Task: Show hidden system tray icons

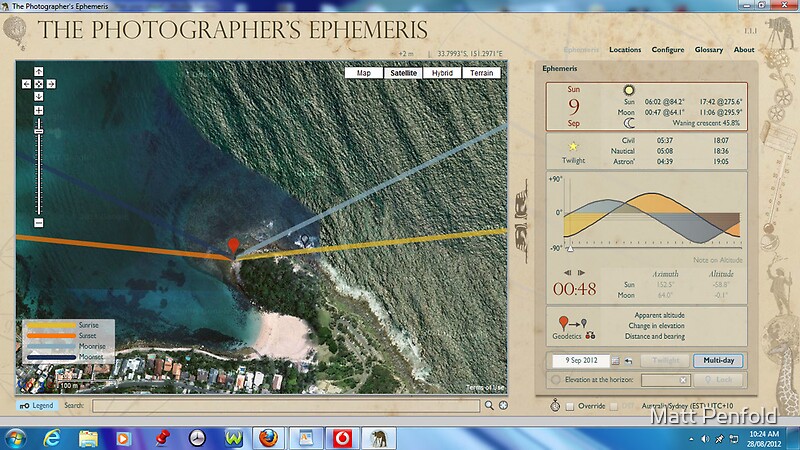Action: tap(691, 439)
